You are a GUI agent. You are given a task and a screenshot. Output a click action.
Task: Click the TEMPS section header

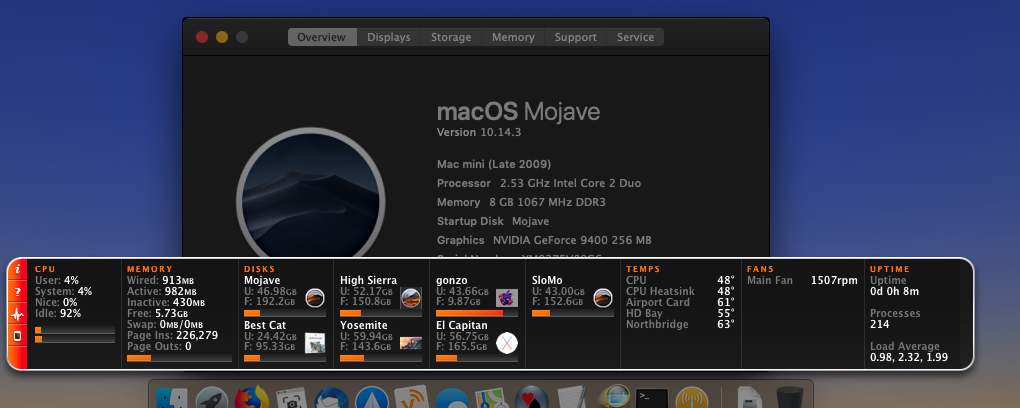[x=643, y=269]
